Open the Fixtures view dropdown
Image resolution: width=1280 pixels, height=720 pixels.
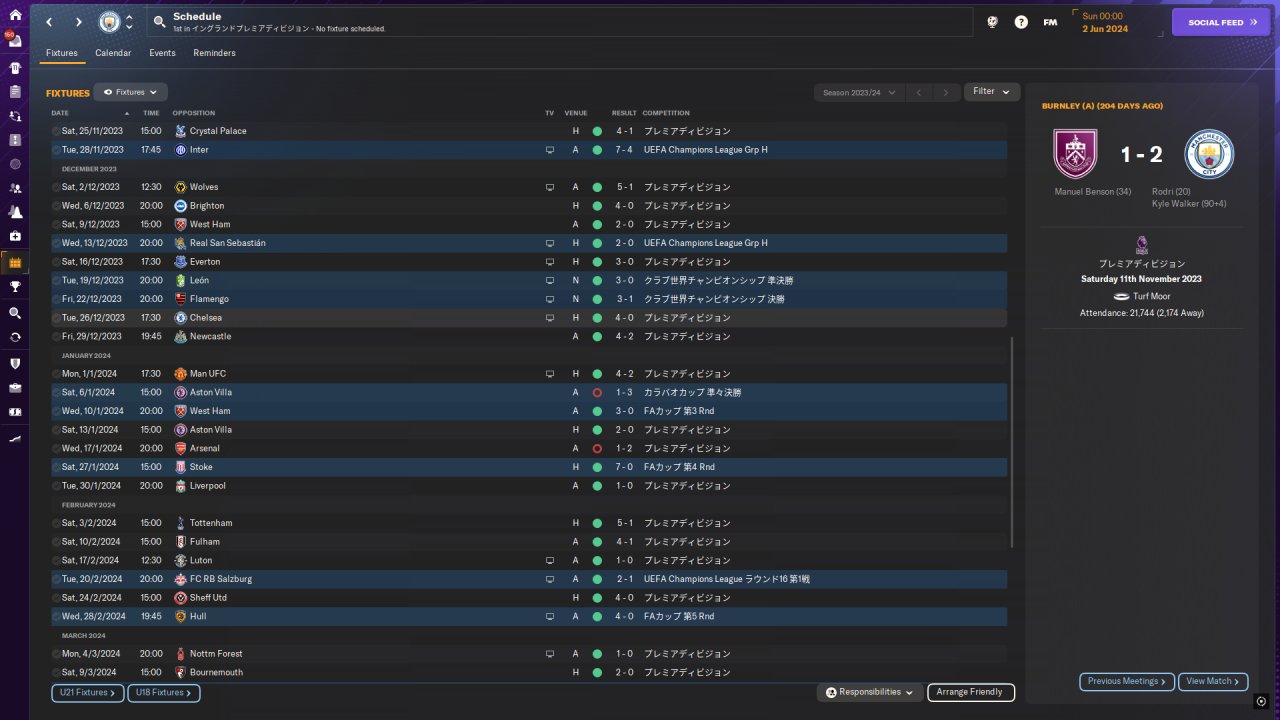[x=130, y=92]
